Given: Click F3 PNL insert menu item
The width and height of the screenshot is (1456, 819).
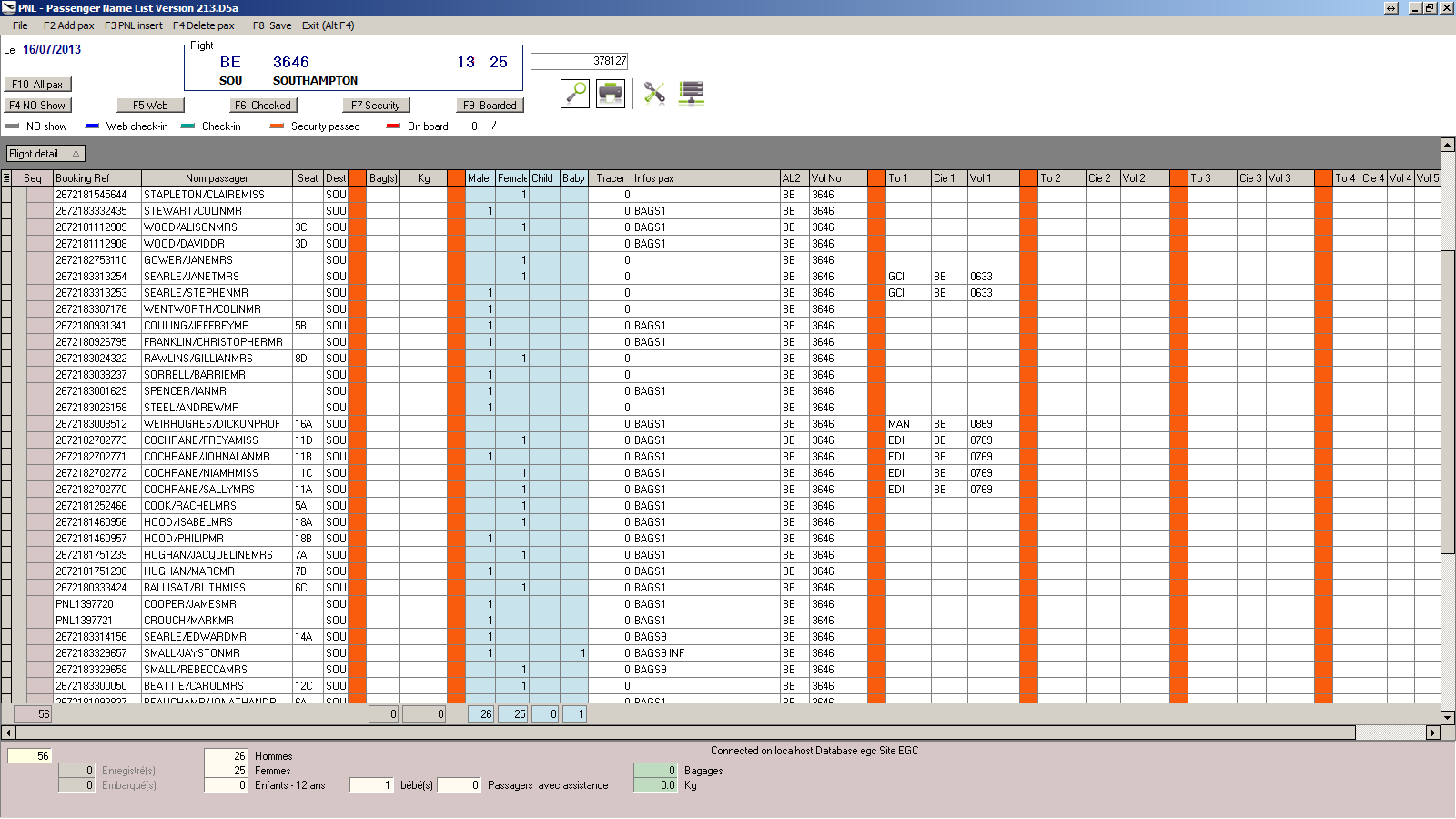Looking at the screenshot, I should point(134,25).
